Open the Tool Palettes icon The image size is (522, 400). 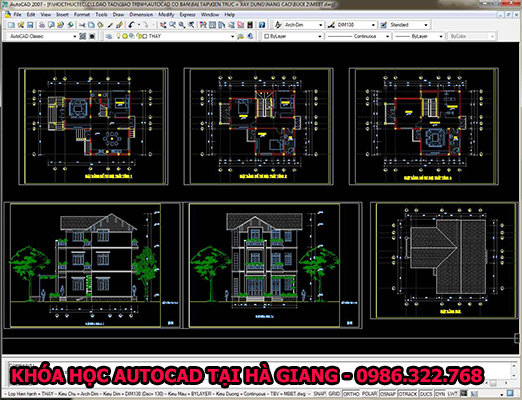click(221, 25)
